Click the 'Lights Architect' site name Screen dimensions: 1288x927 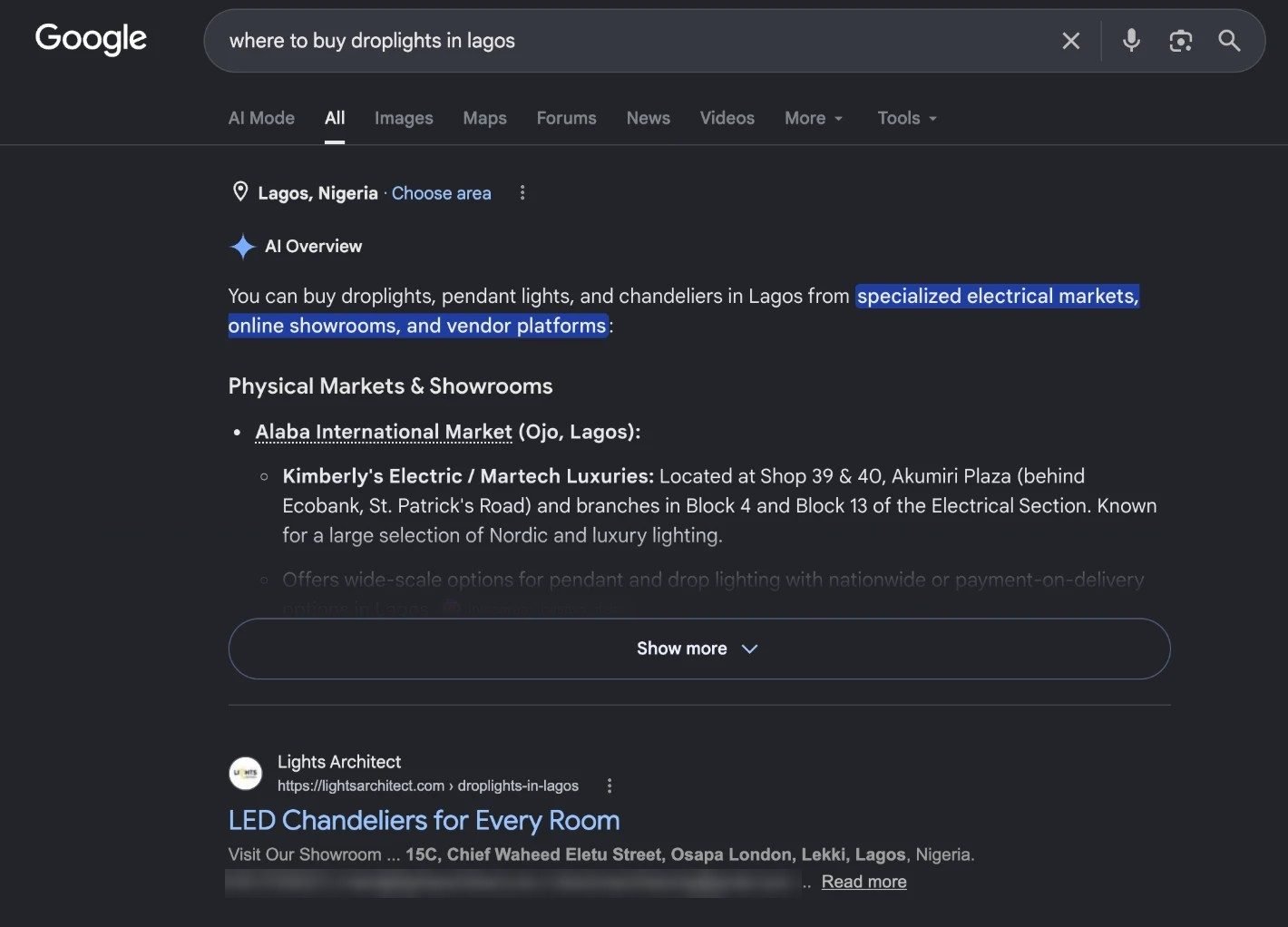point(339,762)
